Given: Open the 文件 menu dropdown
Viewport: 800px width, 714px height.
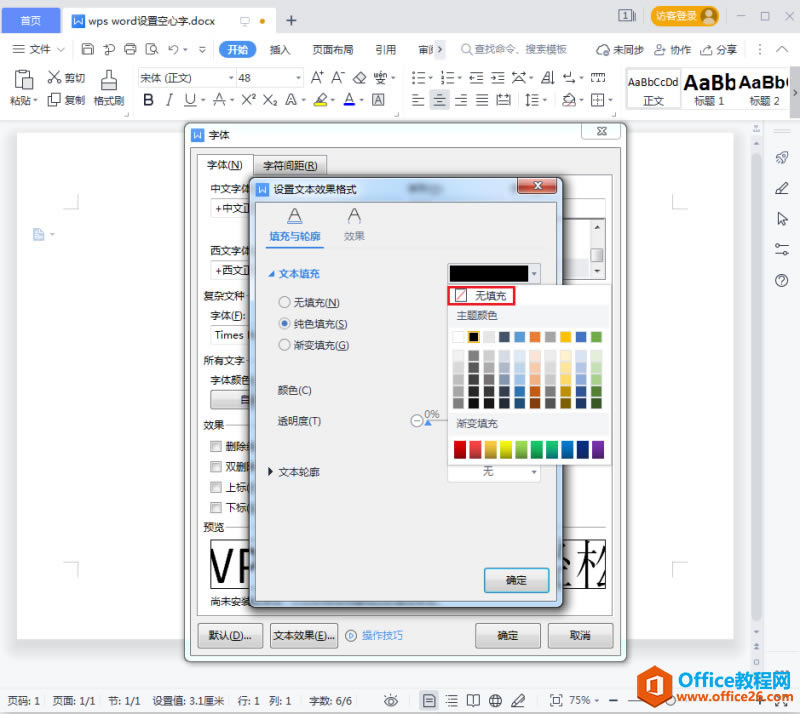Looking at the screenshot, I should coord(39,50).
